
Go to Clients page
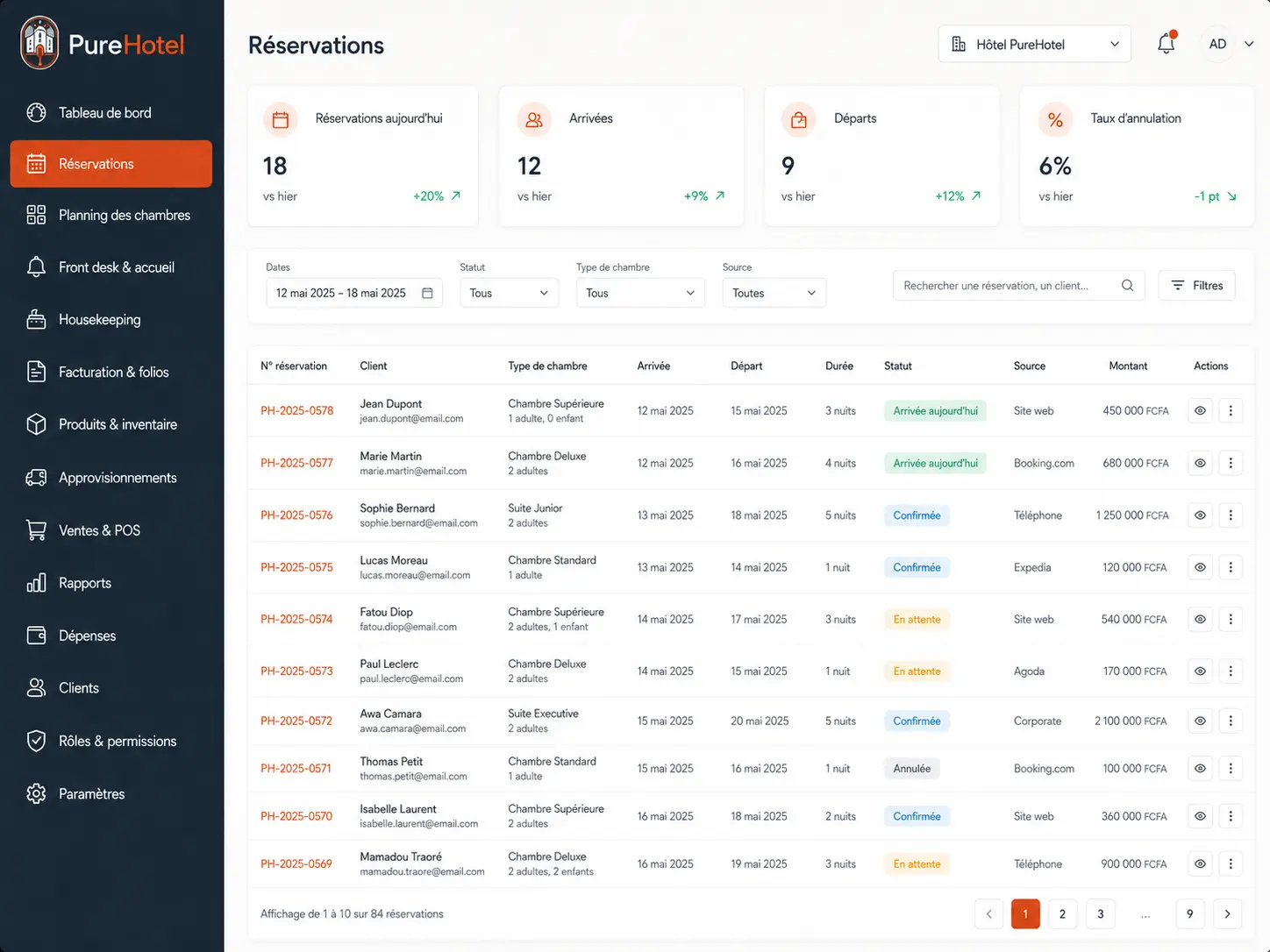[111, 688]
